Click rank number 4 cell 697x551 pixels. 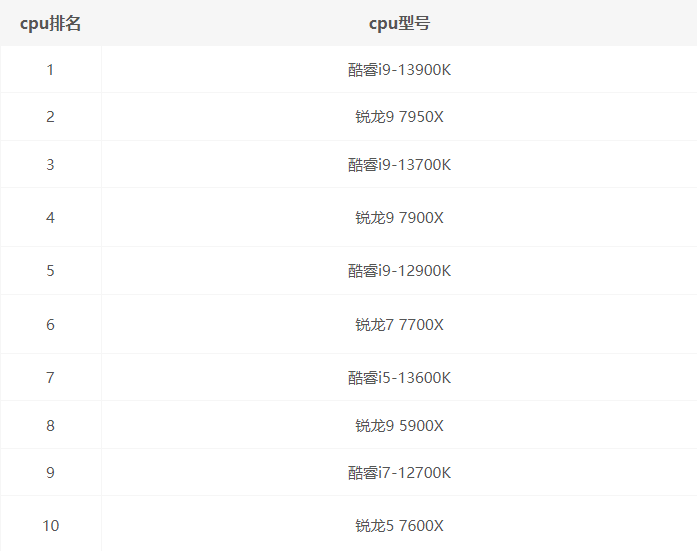[50, 218]
